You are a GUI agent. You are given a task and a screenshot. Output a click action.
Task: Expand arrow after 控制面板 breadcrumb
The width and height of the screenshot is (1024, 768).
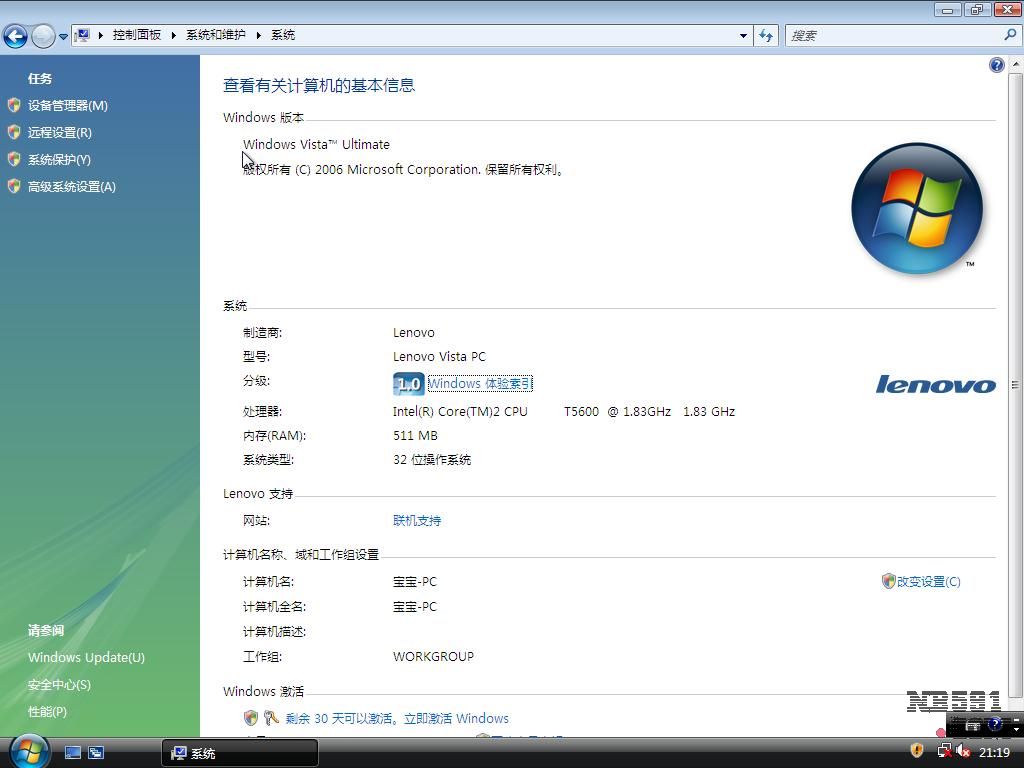click(x=173, y=35)
